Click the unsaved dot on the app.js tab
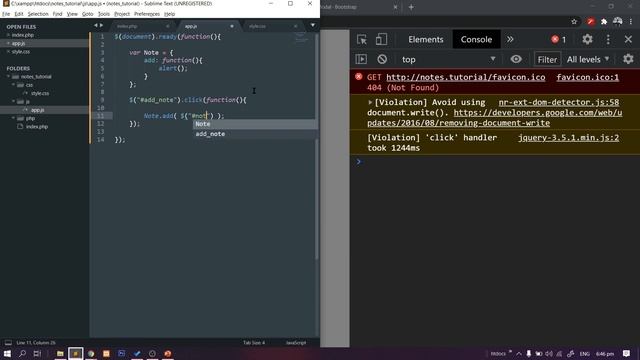 (x=231, y=26)
